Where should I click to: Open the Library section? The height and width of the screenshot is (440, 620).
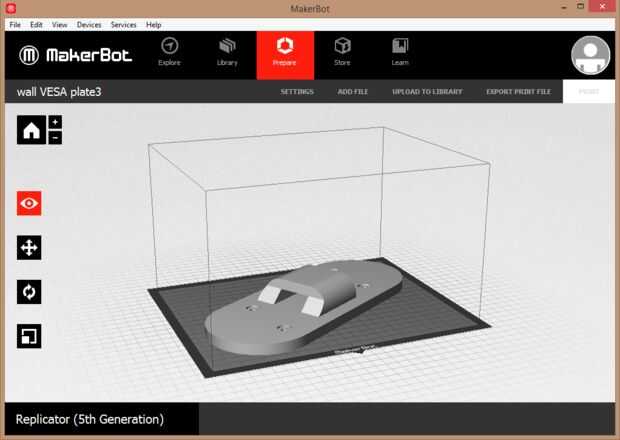click(x=227, y=53)
